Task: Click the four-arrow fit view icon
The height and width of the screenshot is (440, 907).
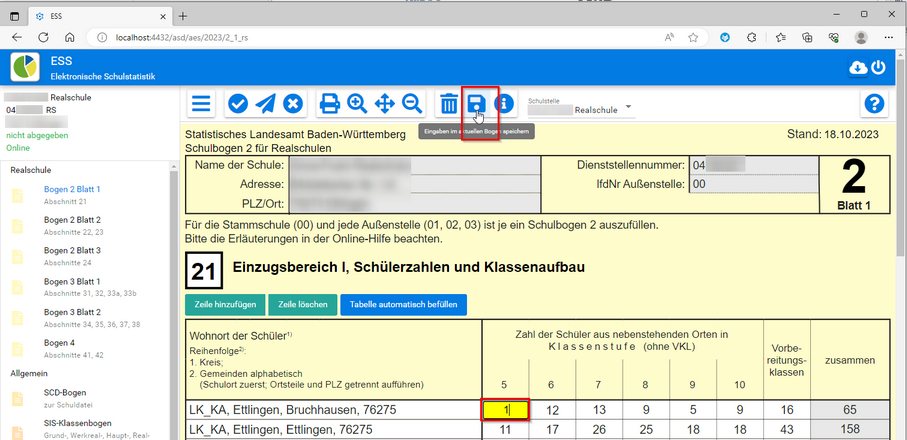Action: (x=384, y=104)
